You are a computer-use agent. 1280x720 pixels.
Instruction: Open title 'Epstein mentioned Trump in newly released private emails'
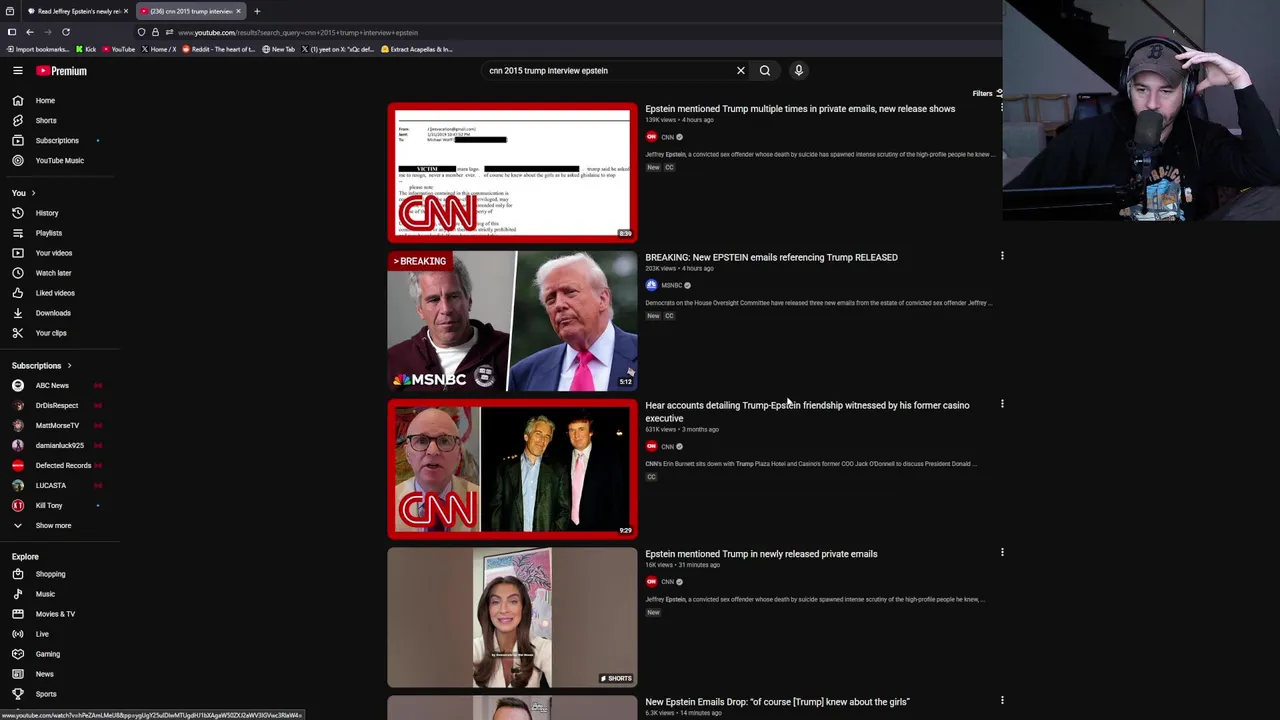coord(761,554)
